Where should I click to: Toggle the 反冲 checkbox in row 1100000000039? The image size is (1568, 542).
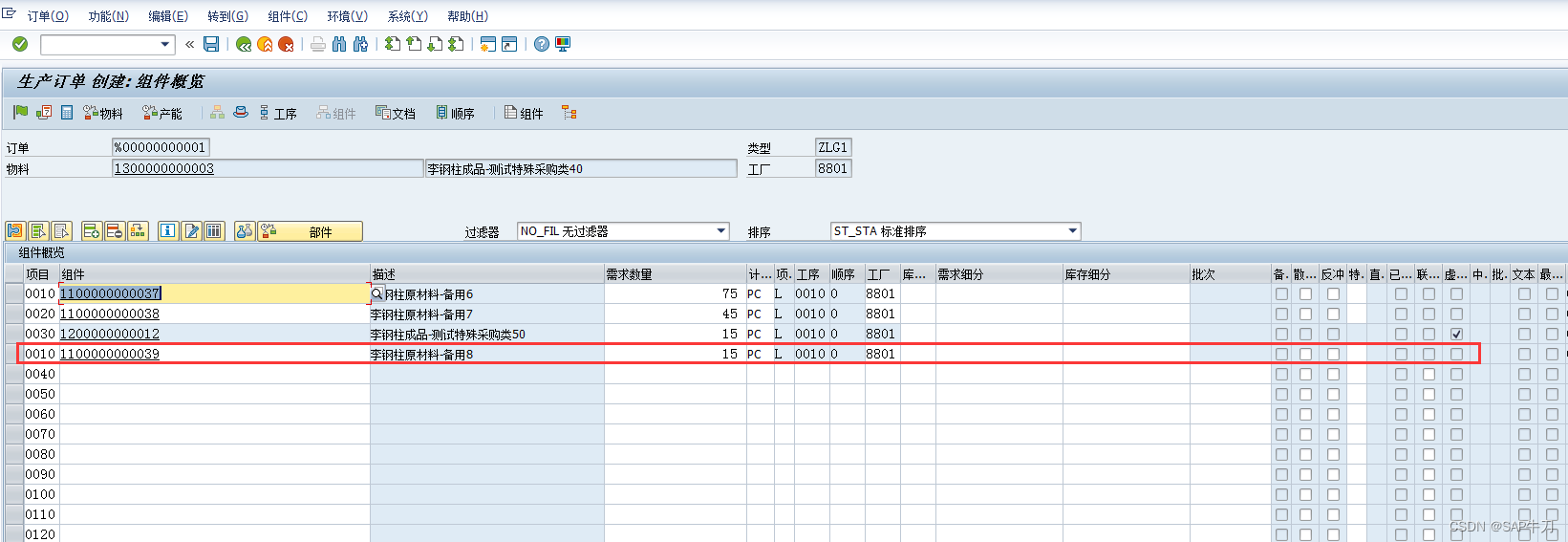1333,354
